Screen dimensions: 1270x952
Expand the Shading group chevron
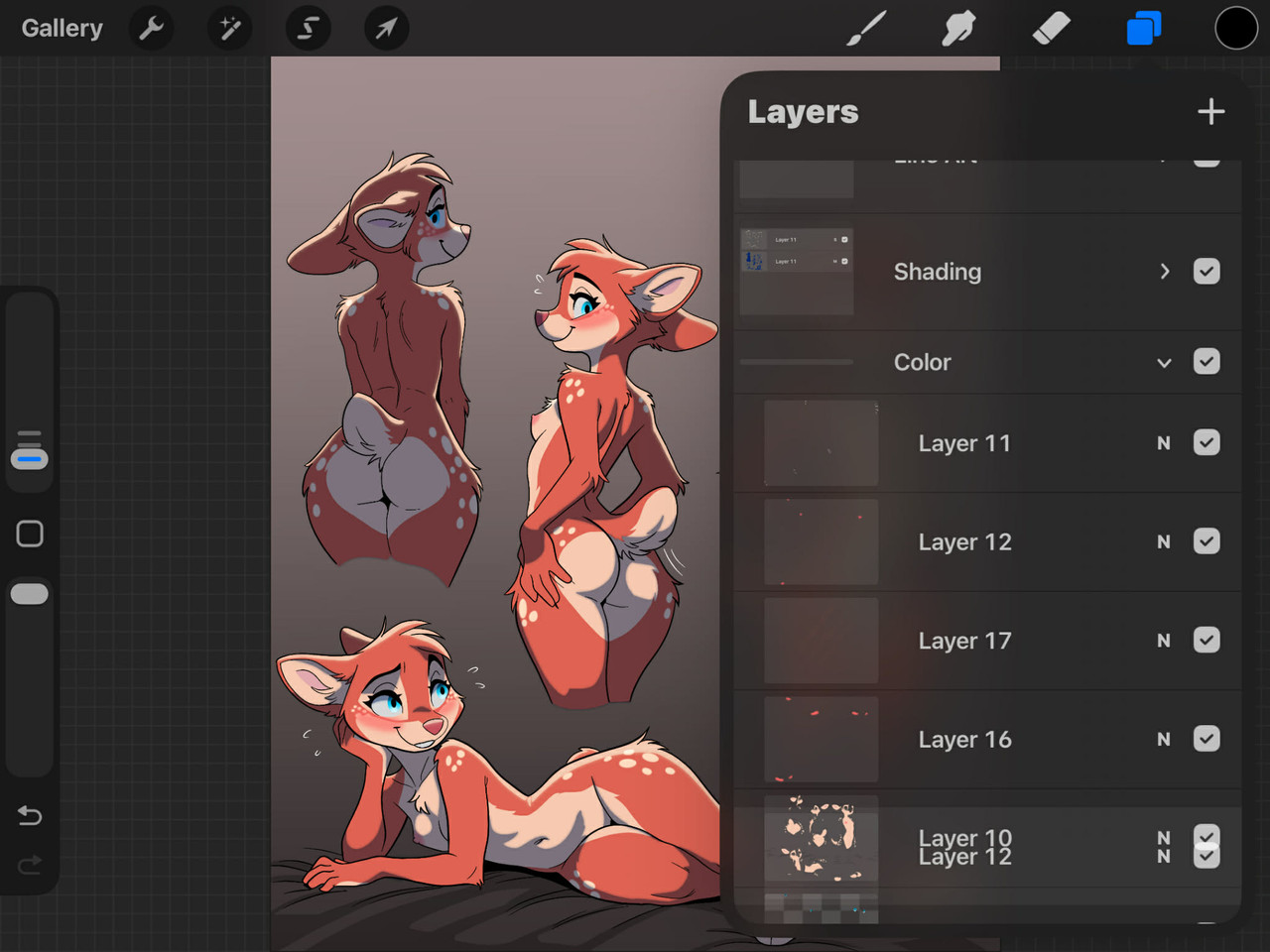1165,271
